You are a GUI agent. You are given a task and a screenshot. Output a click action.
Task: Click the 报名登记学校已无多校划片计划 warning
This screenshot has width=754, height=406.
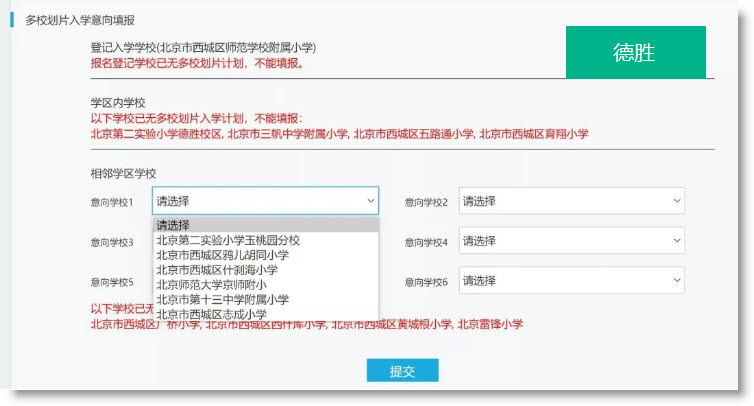click(x=198, y=63)
